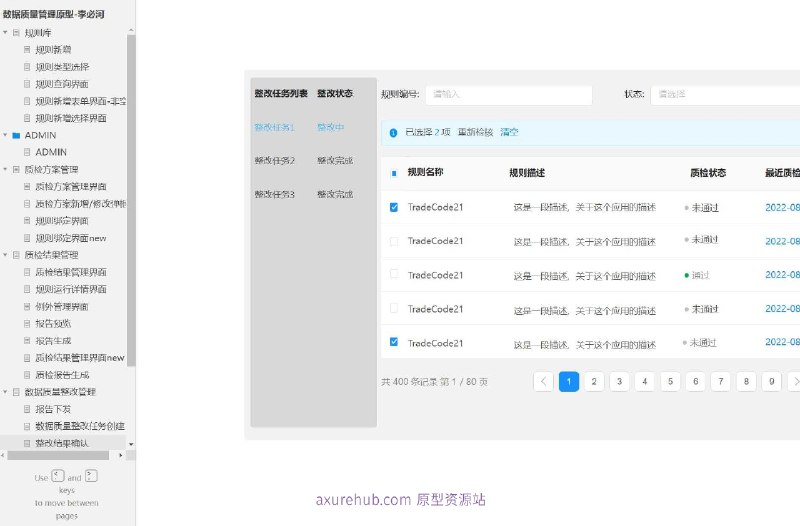Click the 共 400 条记录 pagination summary
800x526 pixels.
tap(434, 382)
